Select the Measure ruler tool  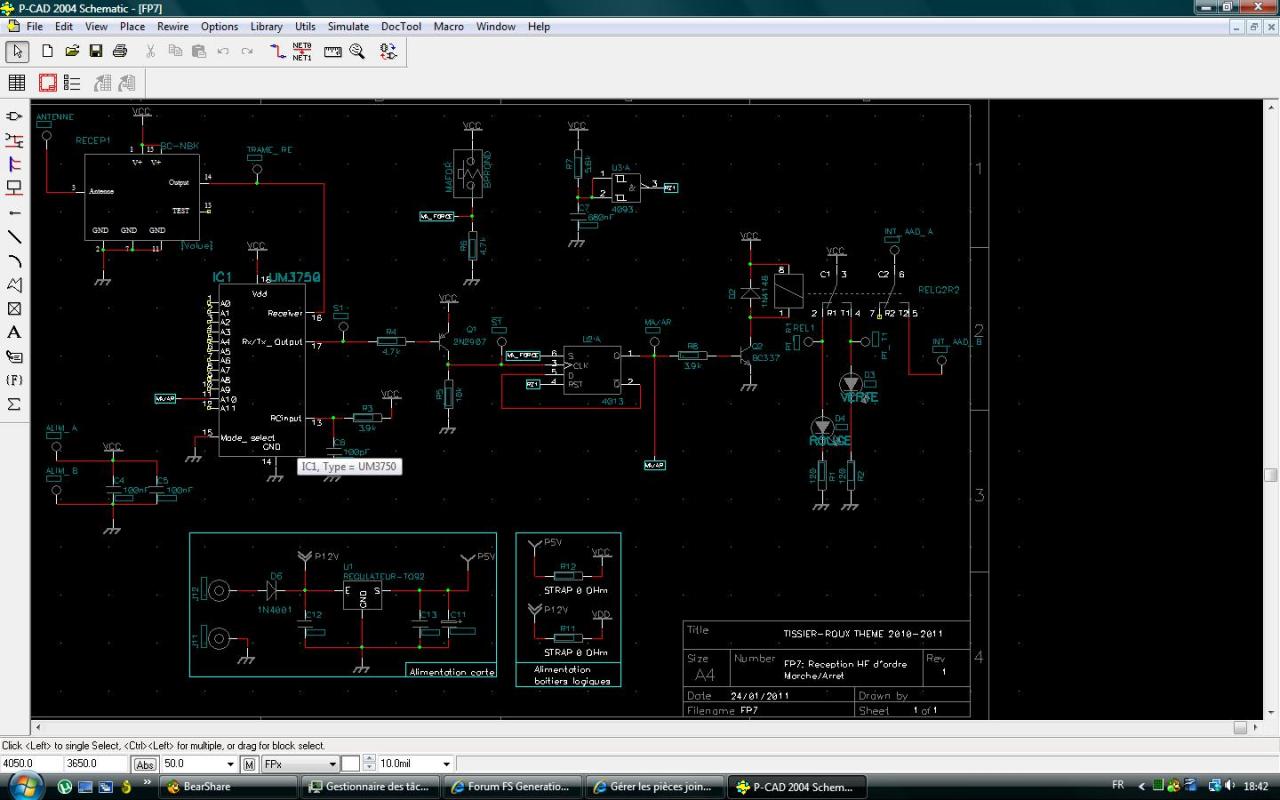[332, 51]
